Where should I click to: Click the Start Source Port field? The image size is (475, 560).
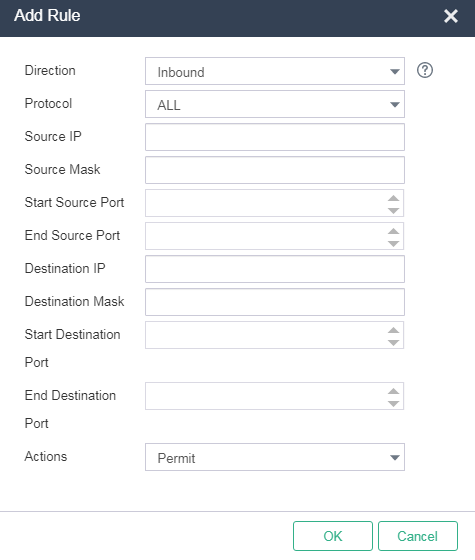(x=266, y=203)
